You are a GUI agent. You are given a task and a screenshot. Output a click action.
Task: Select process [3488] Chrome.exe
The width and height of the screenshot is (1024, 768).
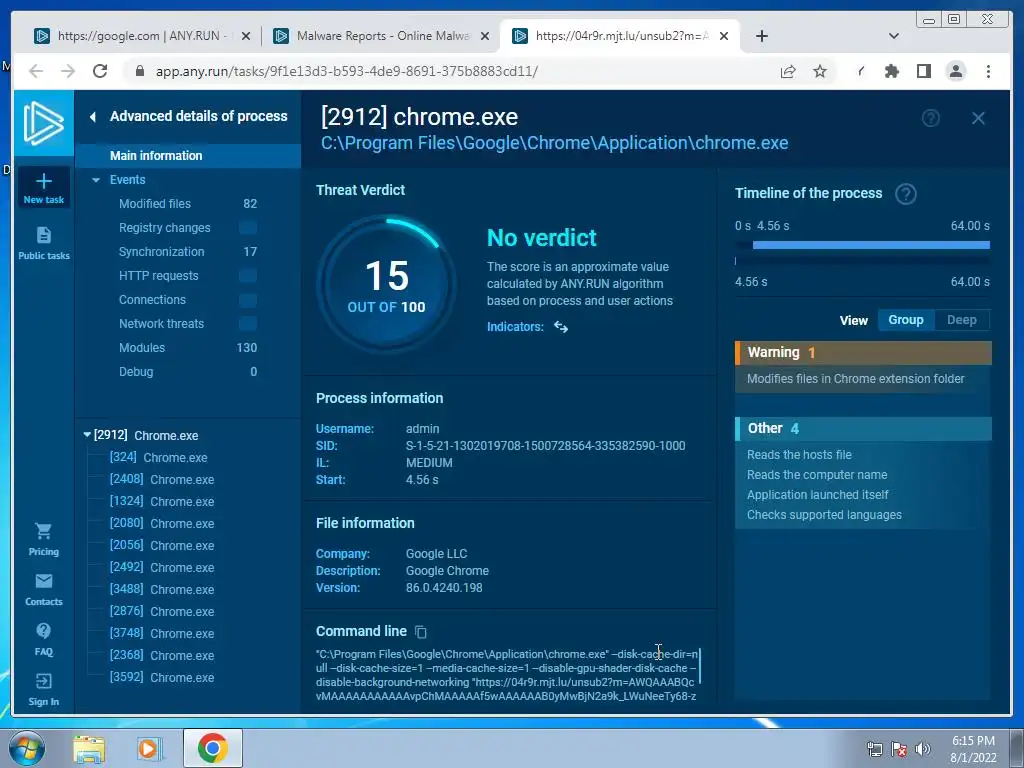coord(162,589)
